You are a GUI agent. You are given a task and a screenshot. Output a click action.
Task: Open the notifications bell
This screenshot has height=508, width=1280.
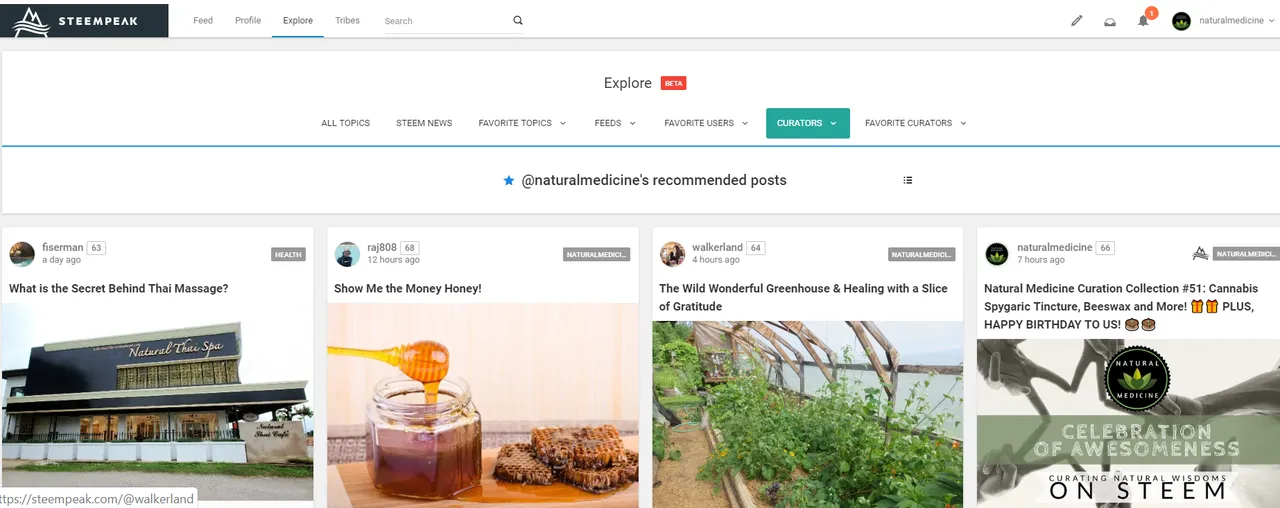1143,21
